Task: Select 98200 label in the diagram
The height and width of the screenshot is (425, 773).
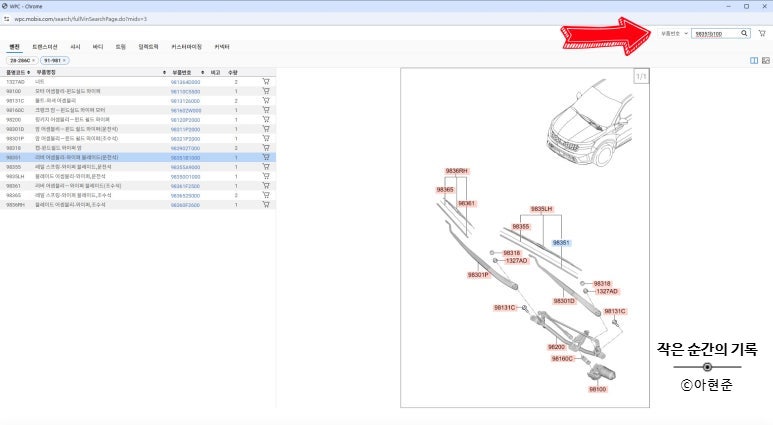Action: (x=556, y=347)
